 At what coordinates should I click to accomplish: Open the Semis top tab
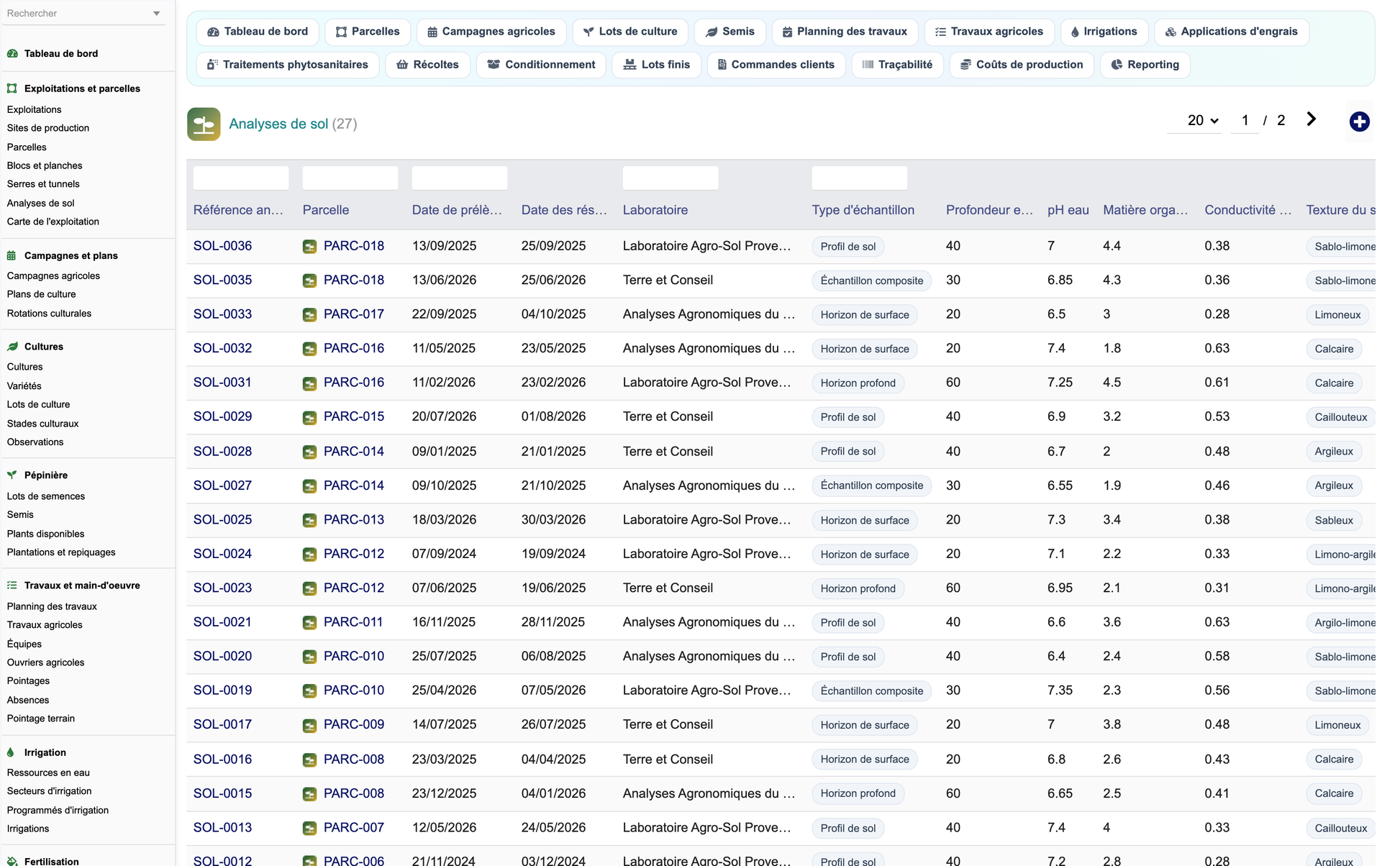pos(729,32)
